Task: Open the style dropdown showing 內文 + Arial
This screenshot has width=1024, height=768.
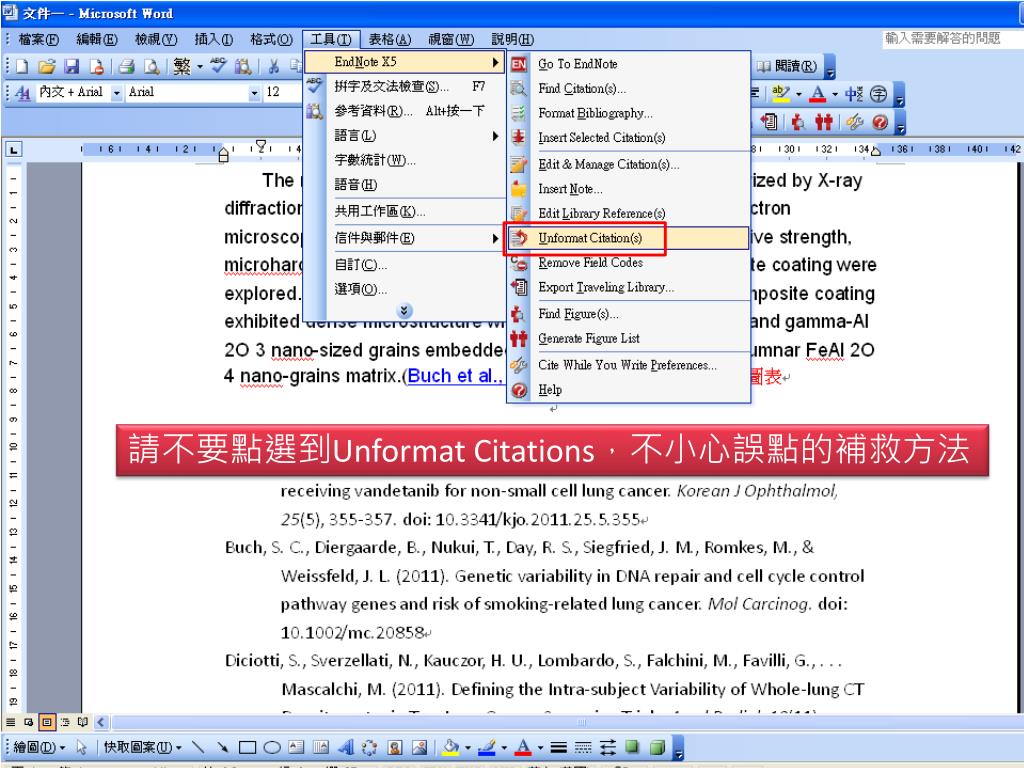Action: point(116,93)
